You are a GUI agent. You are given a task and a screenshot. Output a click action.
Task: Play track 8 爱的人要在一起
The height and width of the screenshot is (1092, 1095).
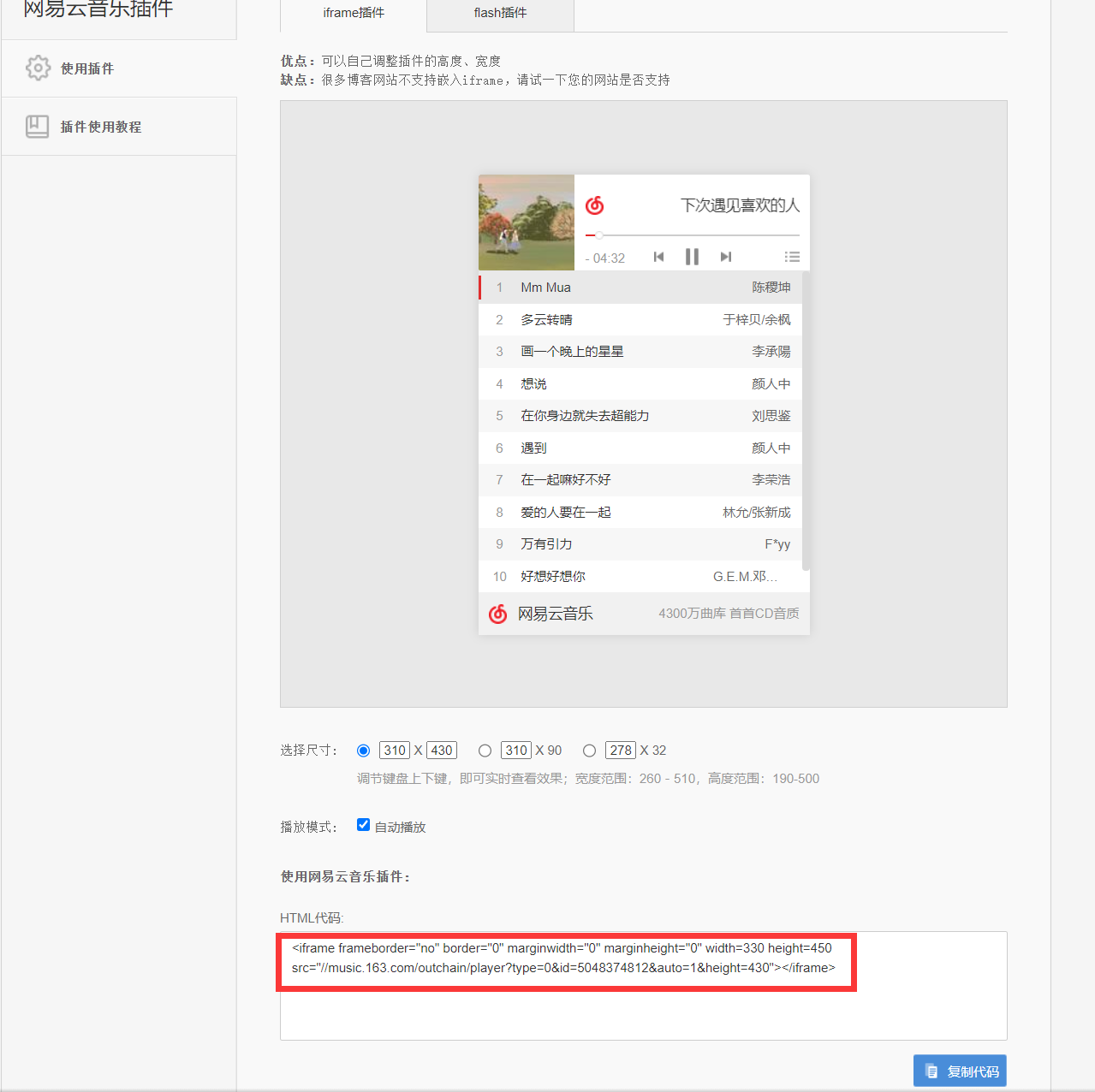click(x=640, y=512)
